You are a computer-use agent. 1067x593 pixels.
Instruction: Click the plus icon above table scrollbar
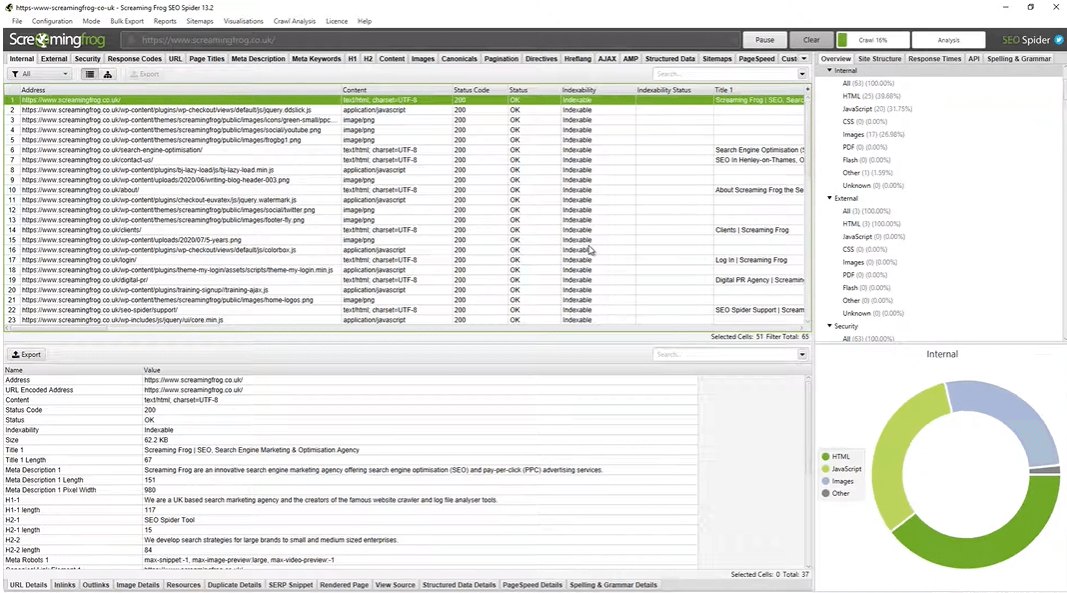(808, 89)
